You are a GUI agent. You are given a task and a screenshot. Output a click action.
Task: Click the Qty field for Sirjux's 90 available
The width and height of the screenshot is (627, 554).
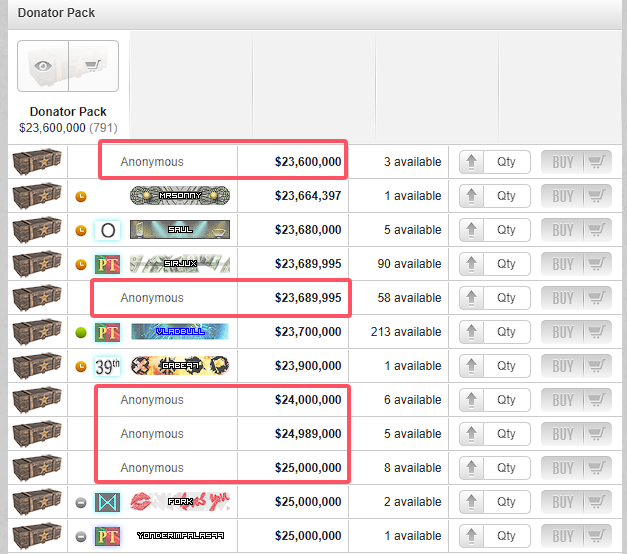click(x=507, y=264)
